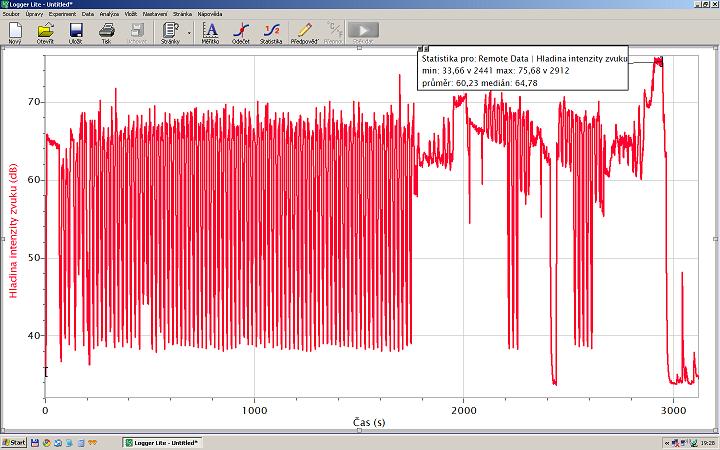
Task: Expand hidden system tray icons arrow
Action: point(667,443)
